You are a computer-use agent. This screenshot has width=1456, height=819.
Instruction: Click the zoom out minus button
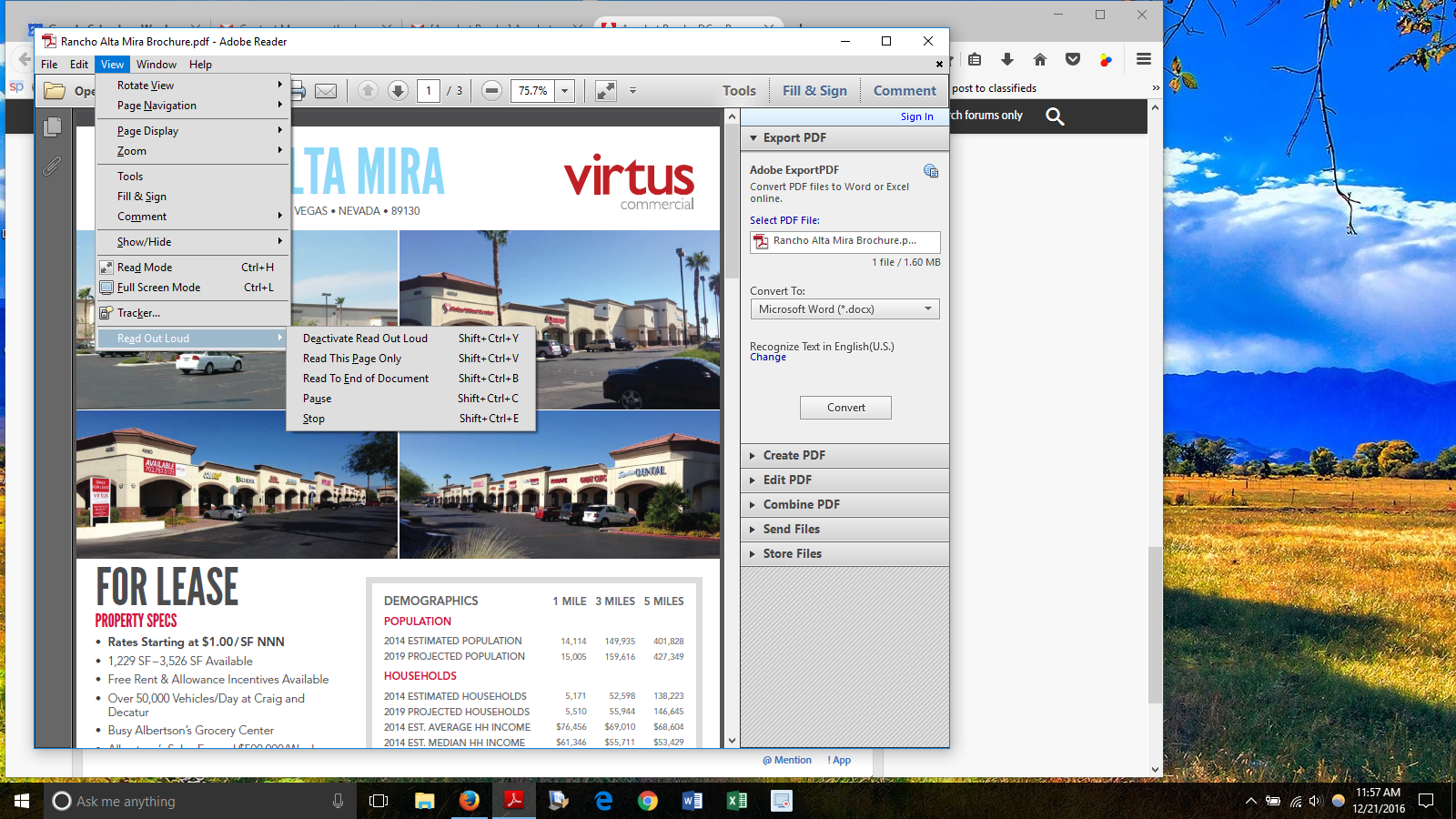pyautogui.click(x=491, y=90)
